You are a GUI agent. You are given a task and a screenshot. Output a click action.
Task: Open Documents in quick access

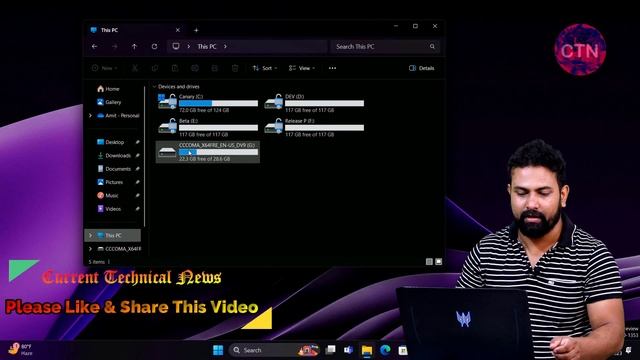pyautogui.click(x=114, y=169)
